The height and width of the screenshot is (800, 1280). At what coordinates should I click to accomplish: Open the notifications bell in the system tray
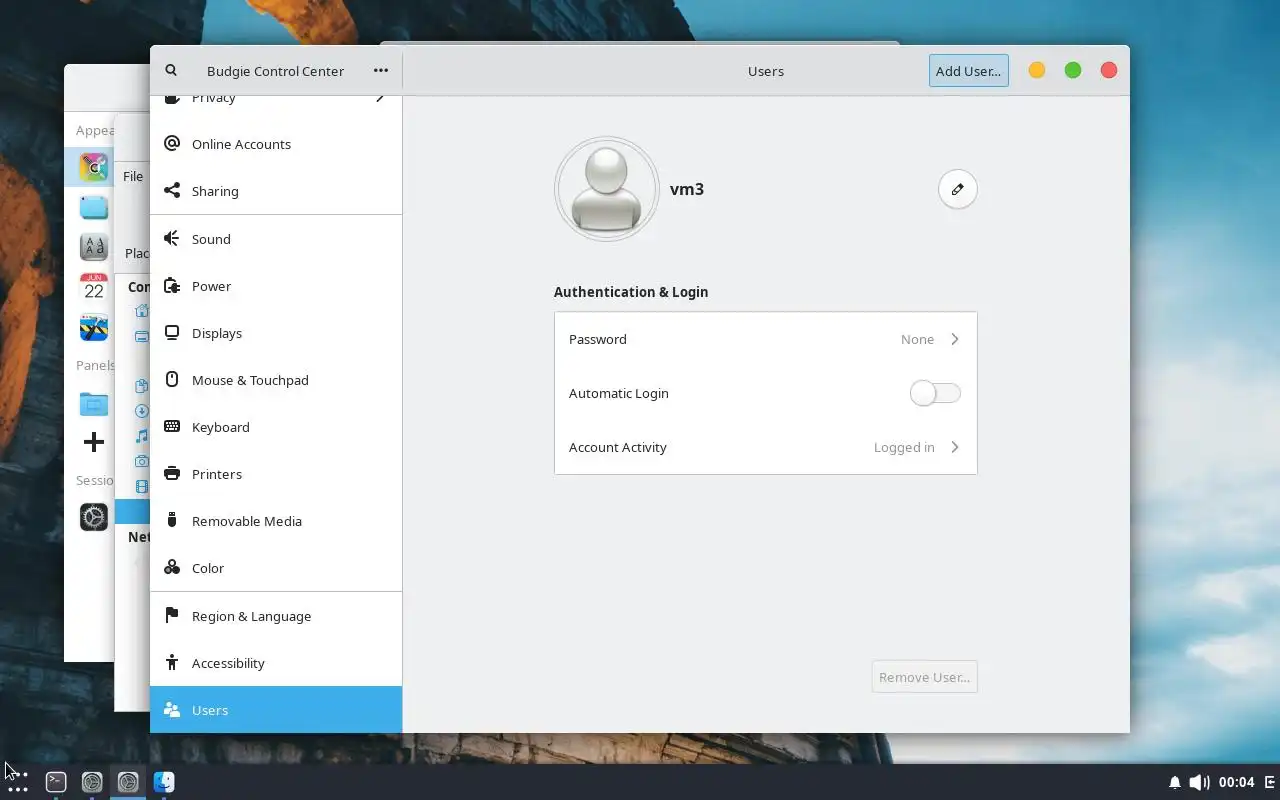[x=1175, y=782]
